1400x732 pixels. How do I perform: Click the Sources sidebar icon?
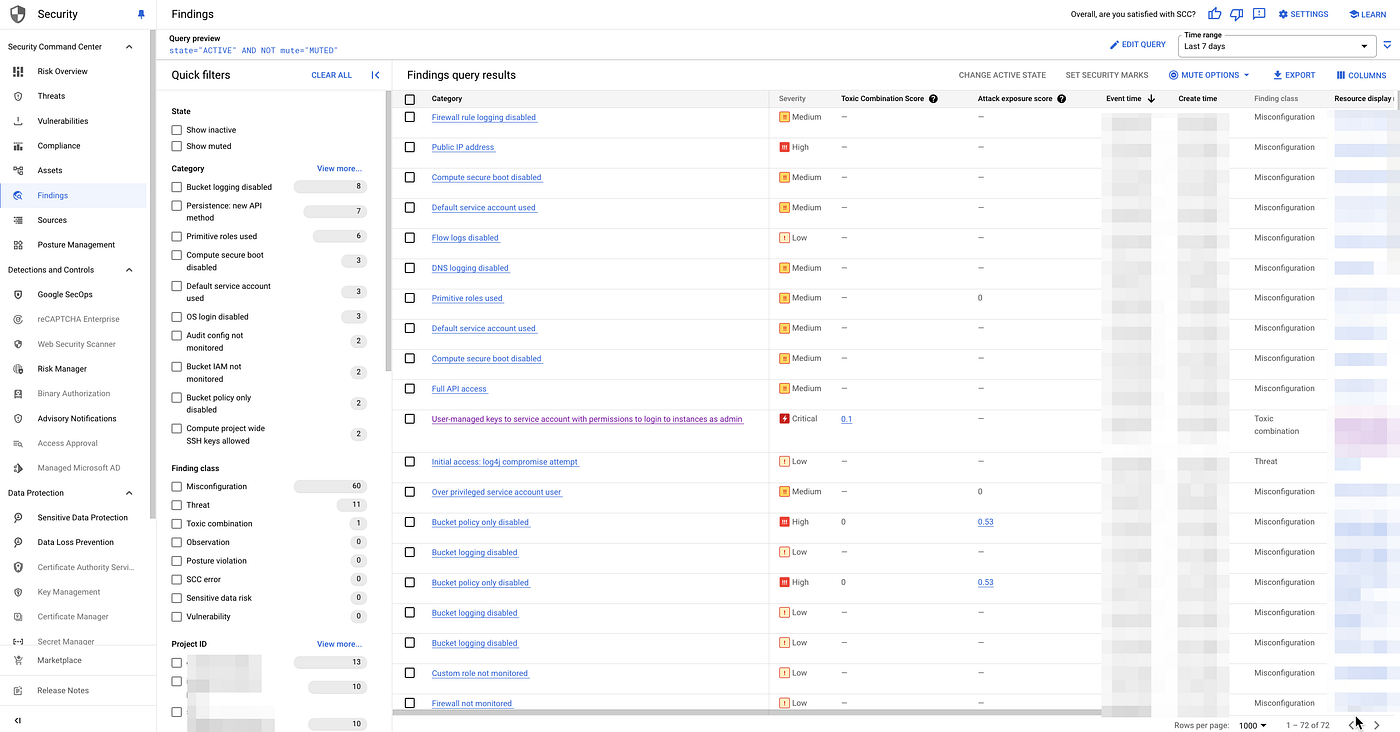18,220
